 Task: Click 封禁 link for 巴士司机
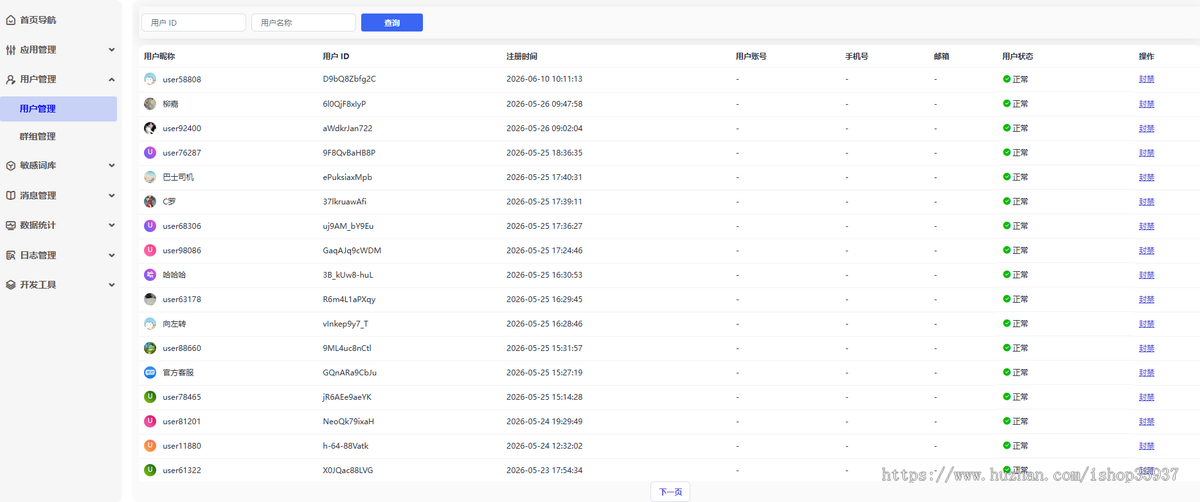(x=1146, y=177)
